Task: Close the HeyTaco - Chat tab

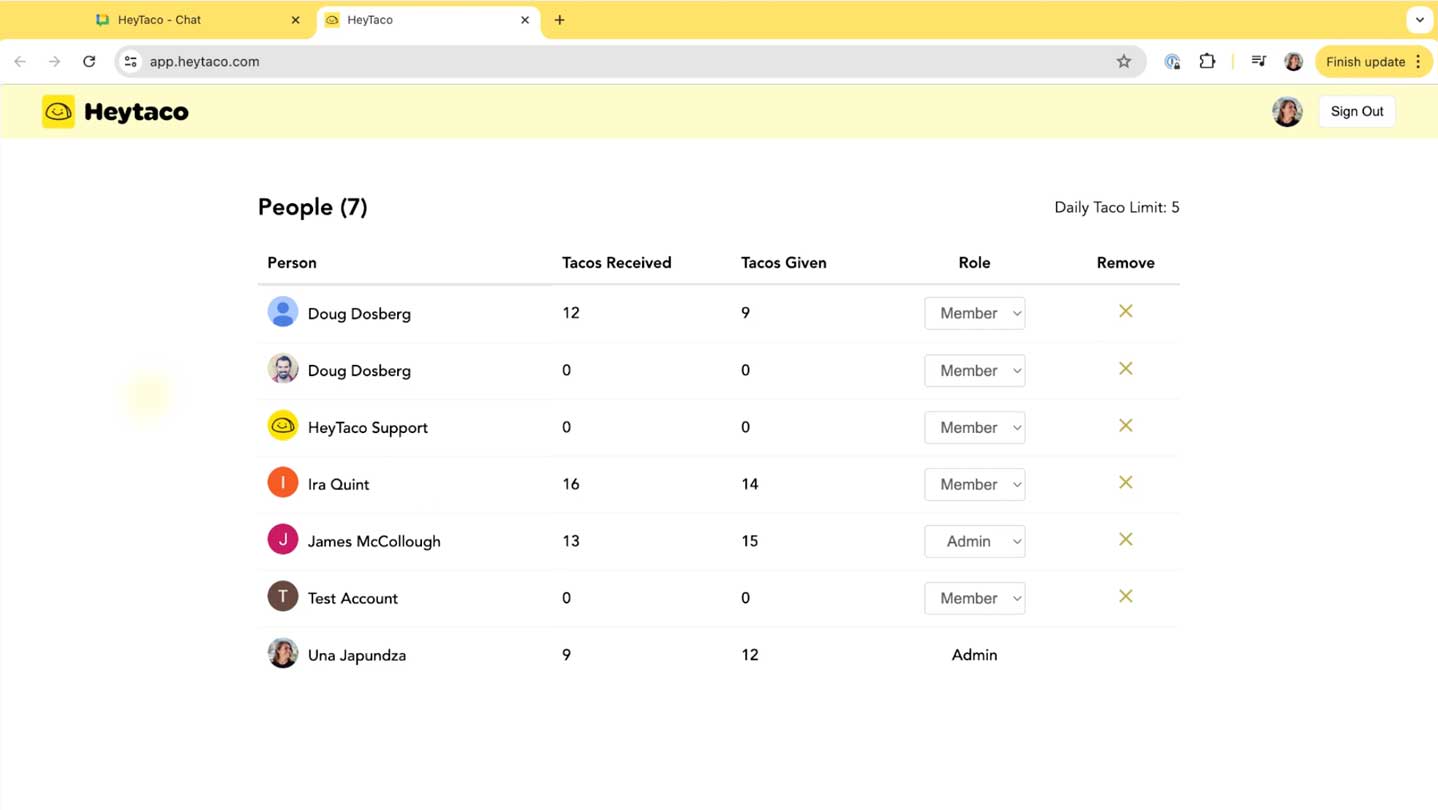Action: pos(295,20)
